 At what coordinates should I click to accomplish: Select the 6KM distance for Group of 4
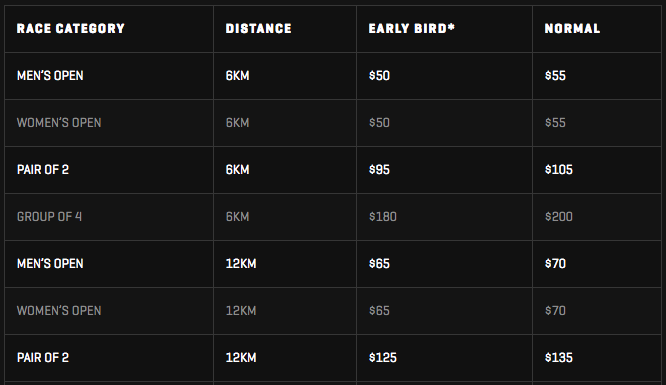pos(237,217)
